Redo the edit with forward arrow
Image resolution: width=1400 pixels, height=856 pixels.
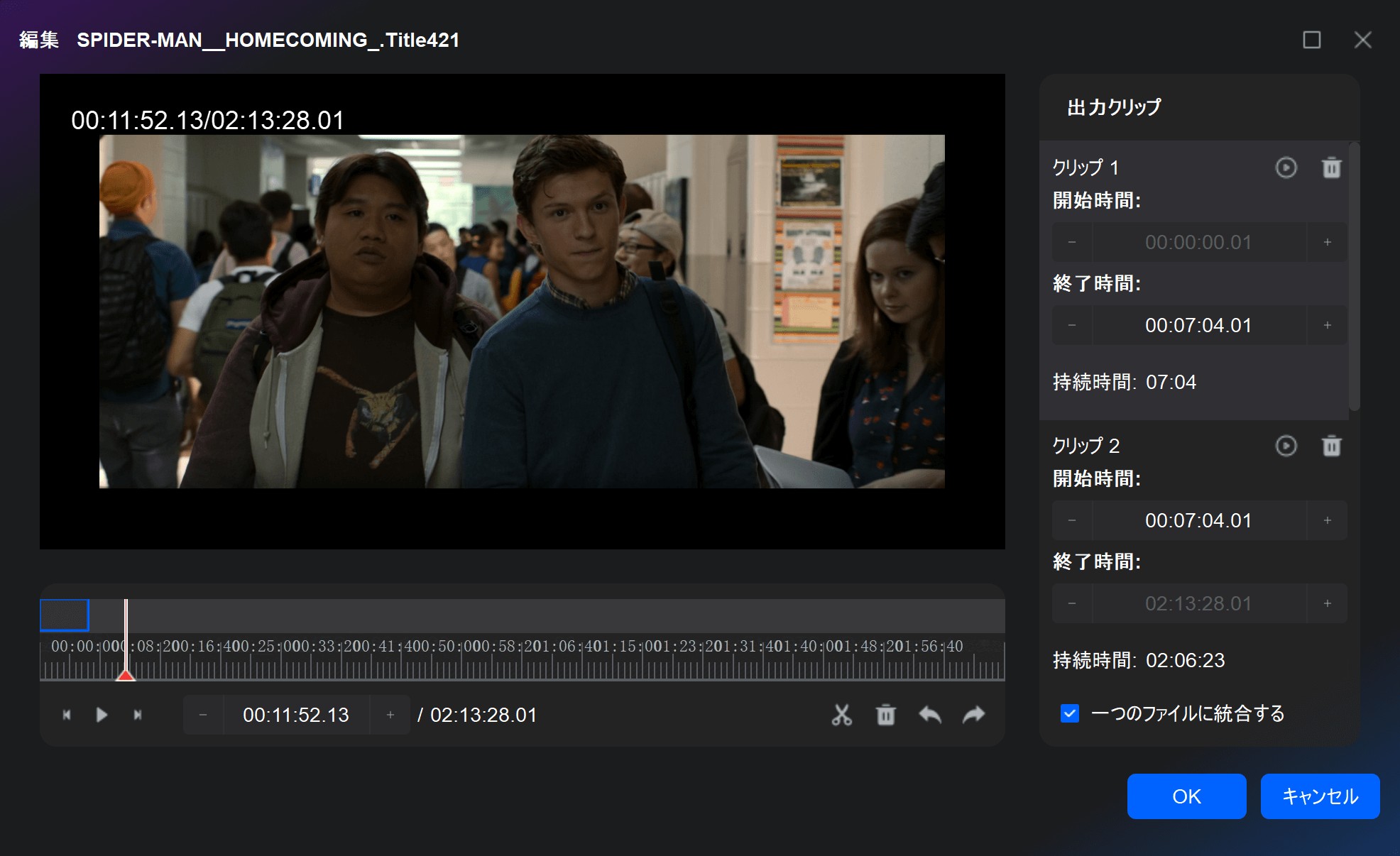[974, 715]
